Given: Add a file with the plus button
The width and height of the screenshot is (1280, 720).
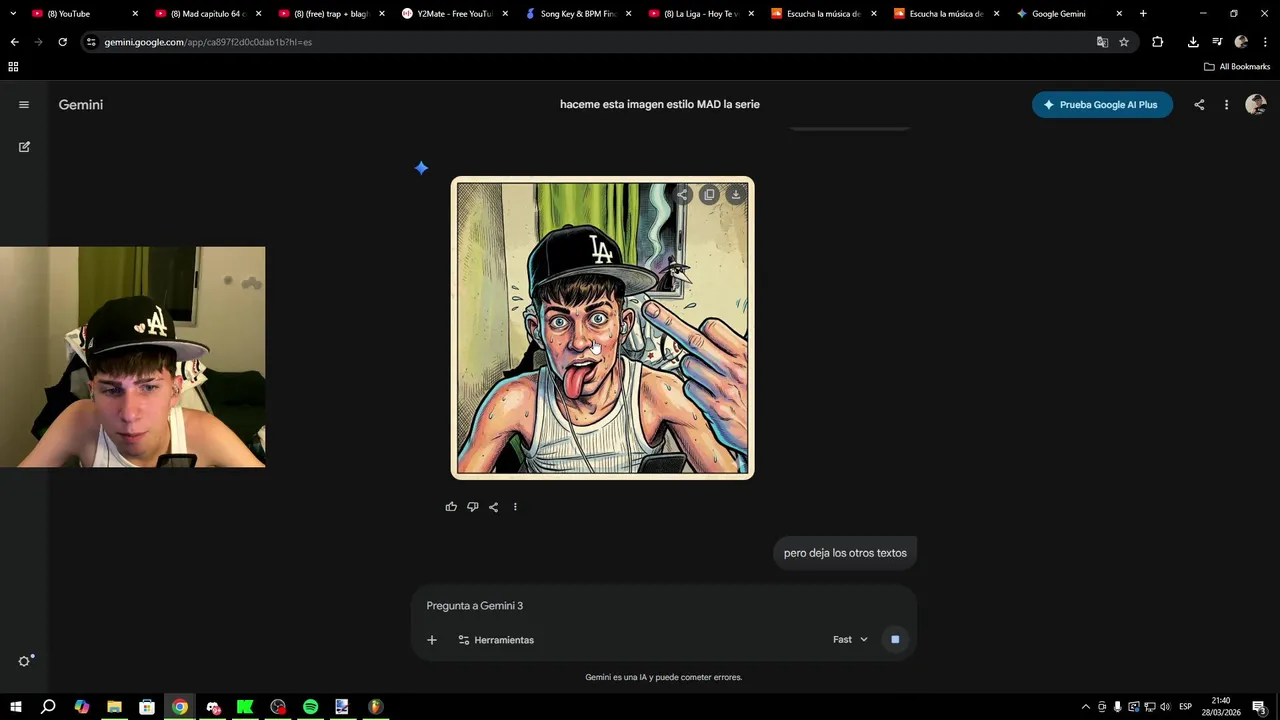Looking at the screenshot, I should pyautogui.click(x=432, y=640).
